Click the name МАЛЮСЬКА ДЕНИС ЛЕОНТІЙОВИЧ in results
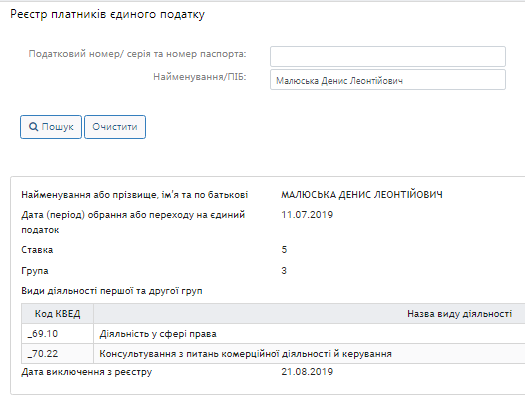 coord(362,194)
